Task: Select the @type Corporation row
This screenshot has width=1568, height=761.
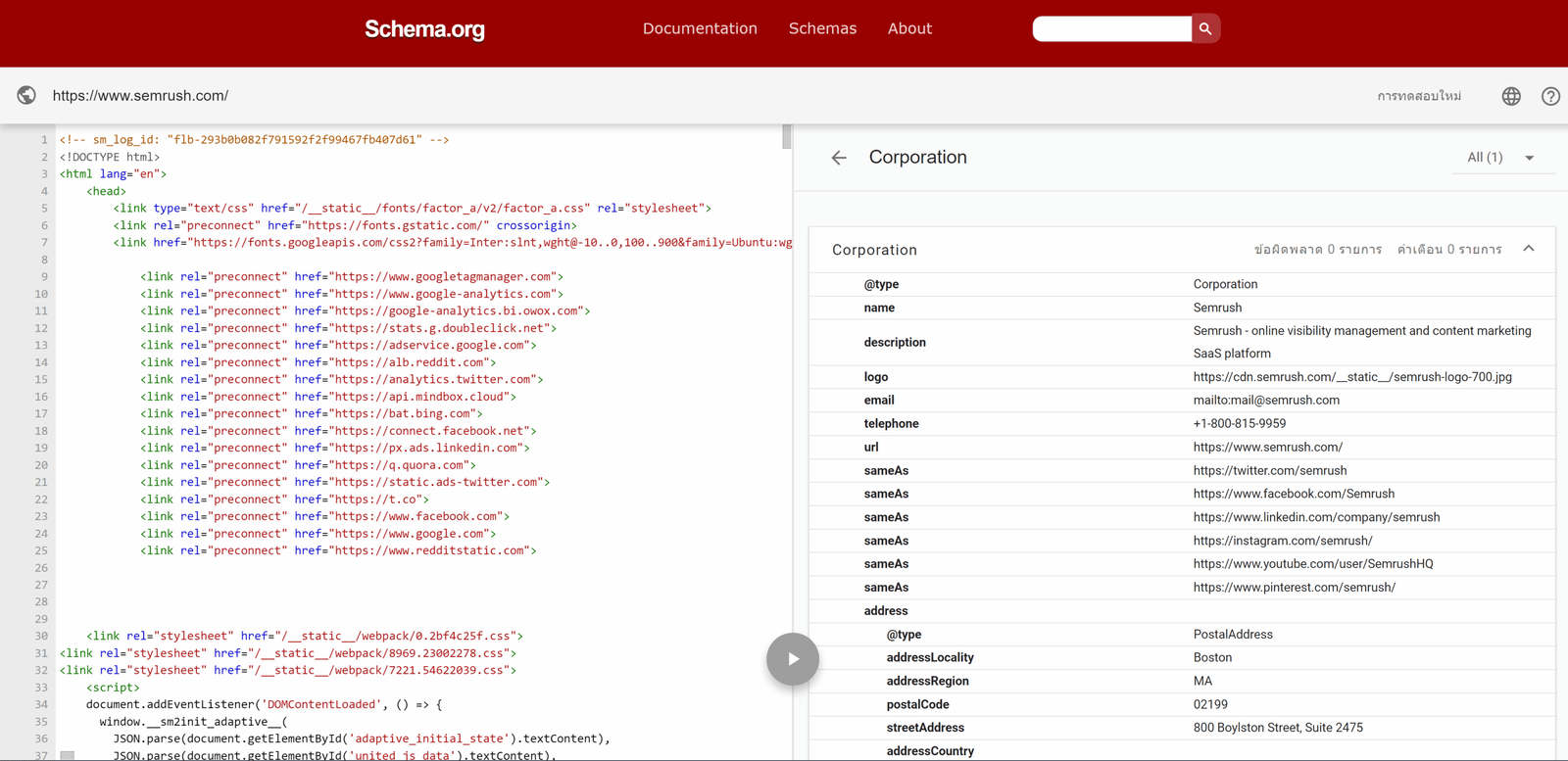Action: [x=1182, y=284]
